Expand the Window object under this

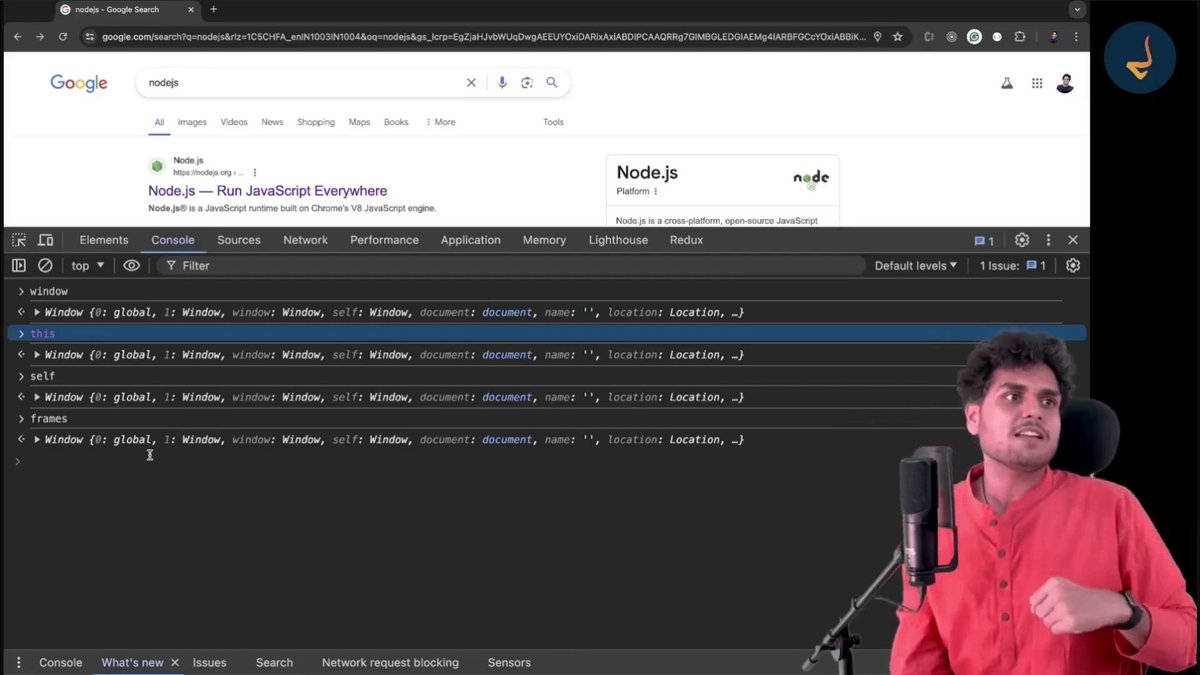click(x=37, y=354)
